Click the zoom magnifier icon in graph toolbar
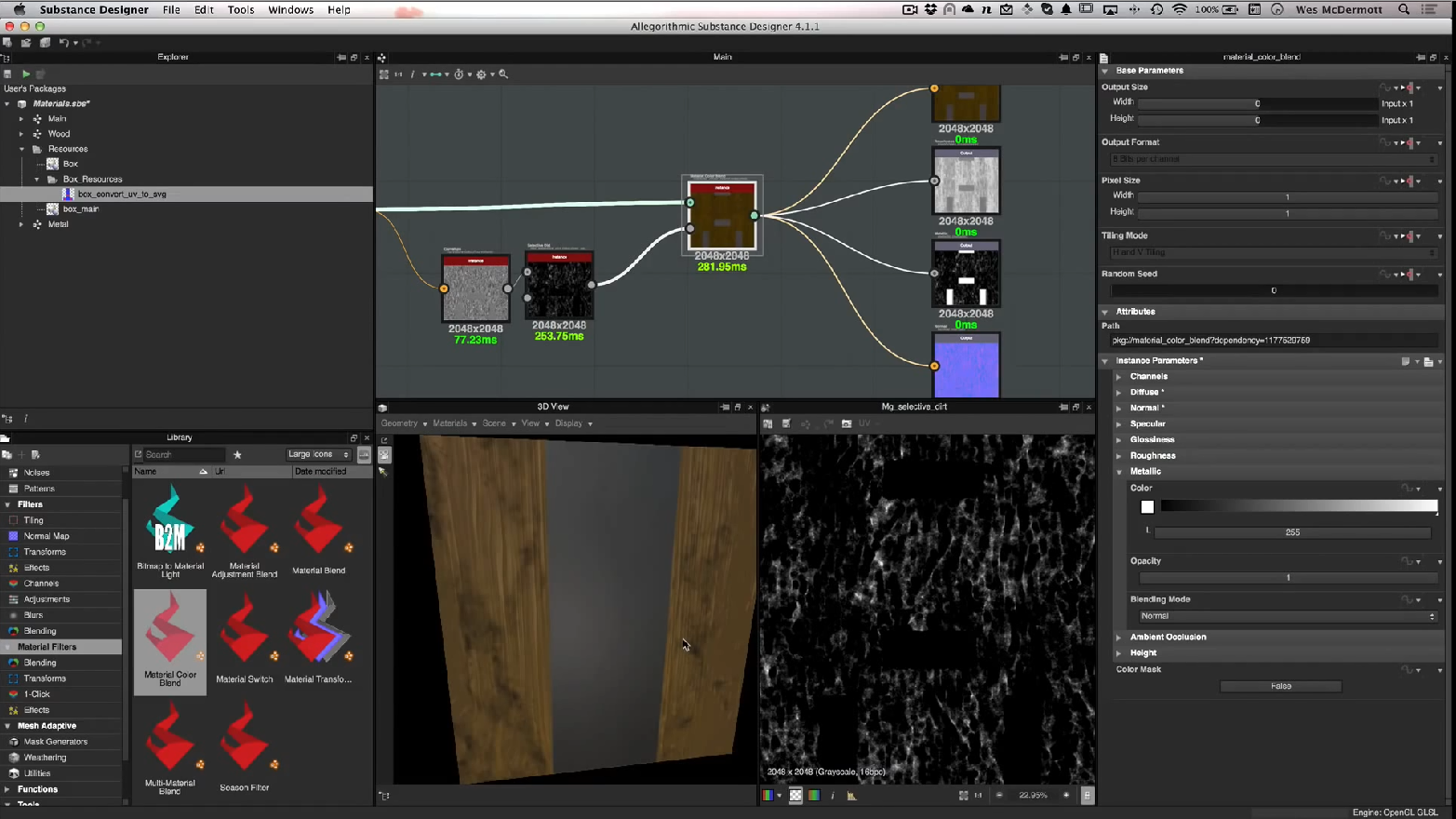Viewport: 1456px width, 819px height. point(503,74)
